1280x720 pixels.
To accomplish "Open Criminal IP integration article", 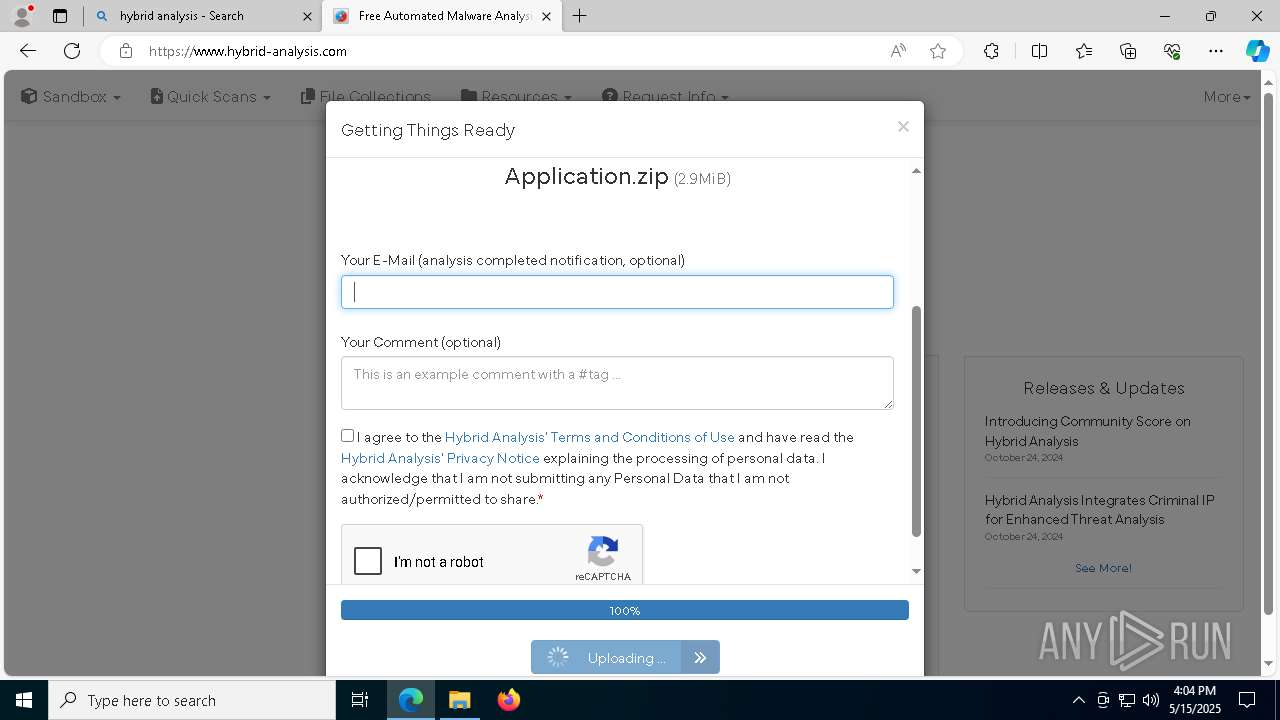I will (x=1099, y=510).
